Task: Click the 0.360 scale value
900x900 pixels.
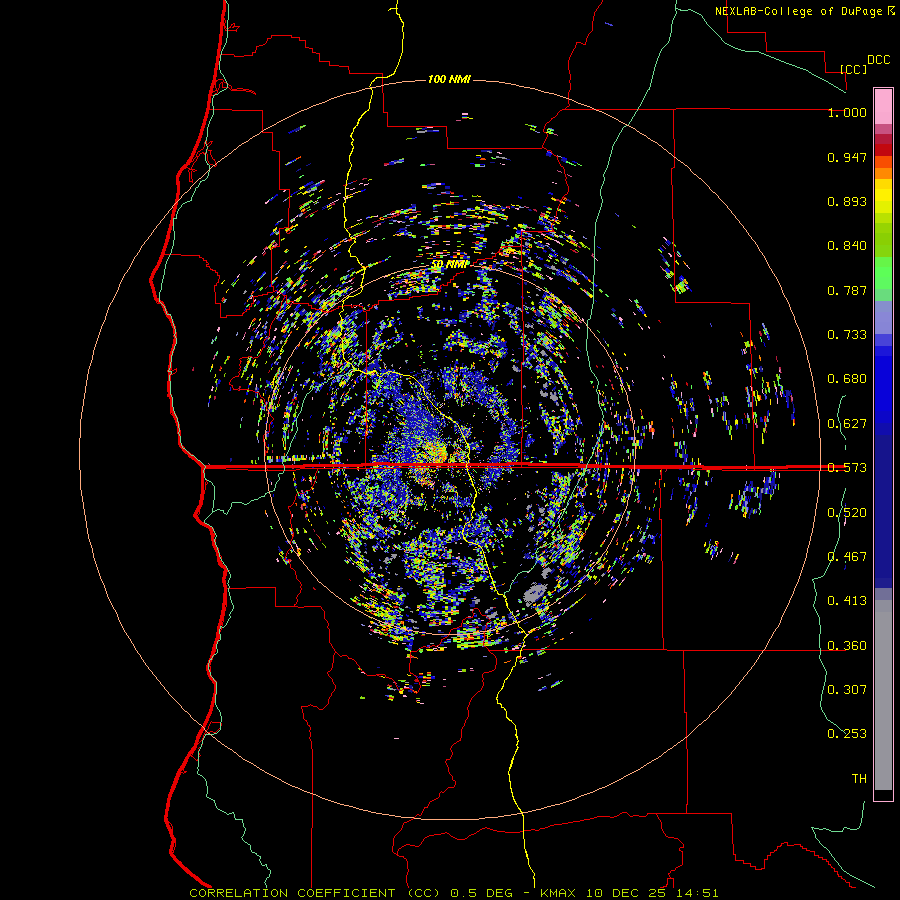Action: [847, 646]
